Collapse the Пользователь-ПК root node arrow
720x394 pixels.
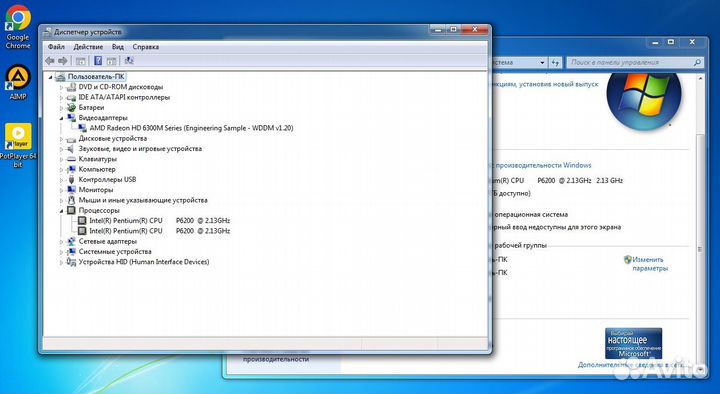[x=51, y=77]
